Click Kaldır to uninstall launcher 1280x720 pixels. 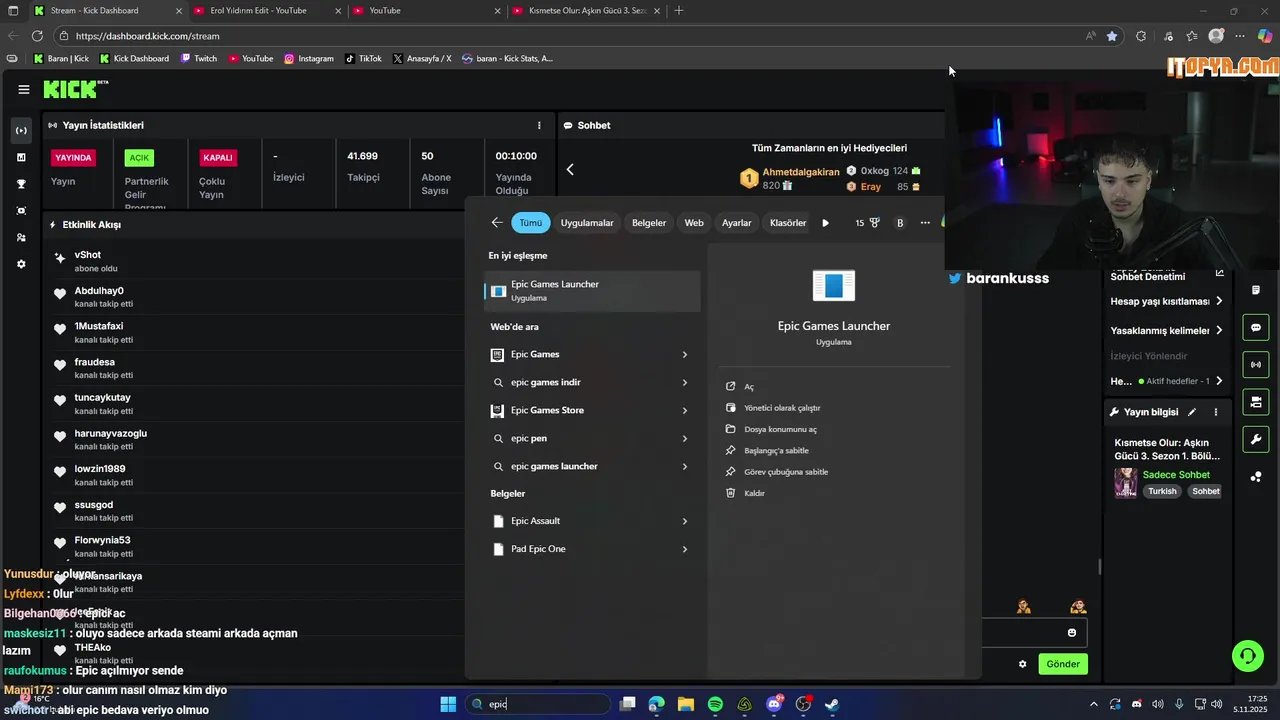coord(754,493)
